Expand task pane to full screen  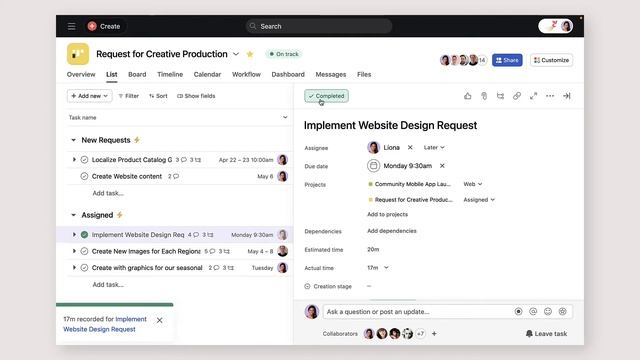tap(533, 96)
